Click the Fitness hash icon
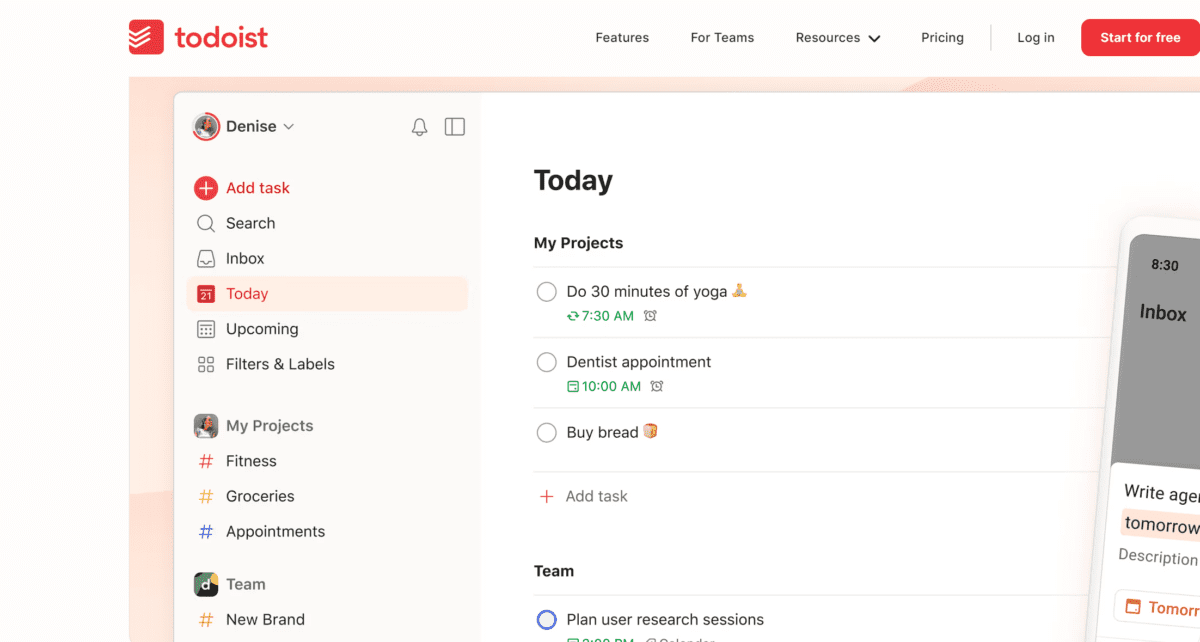This screenshot has width=1200, height=642. (x=206, y=461)
